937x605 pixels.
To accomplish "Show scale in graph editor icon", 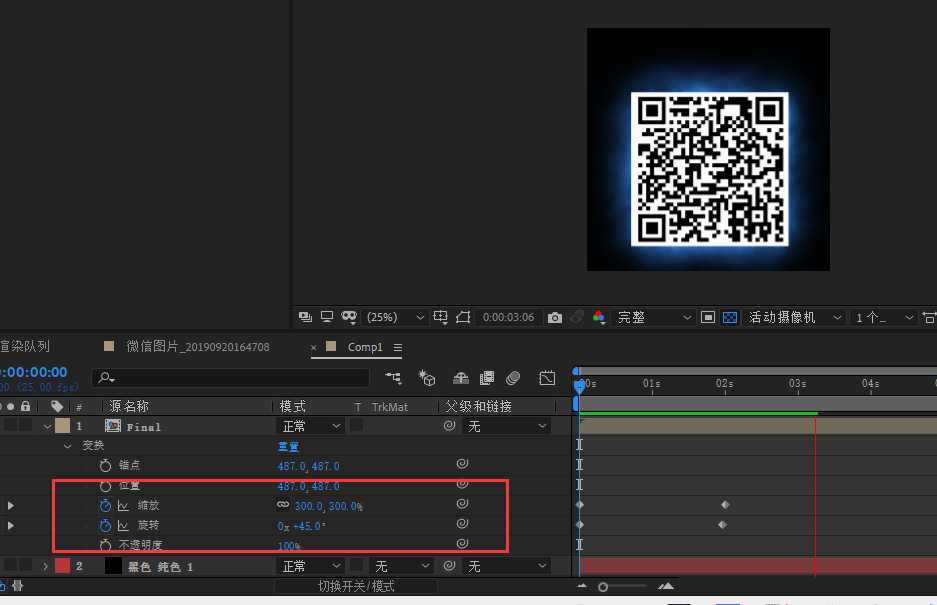I will pyautogui.click(x=123, y=506).
